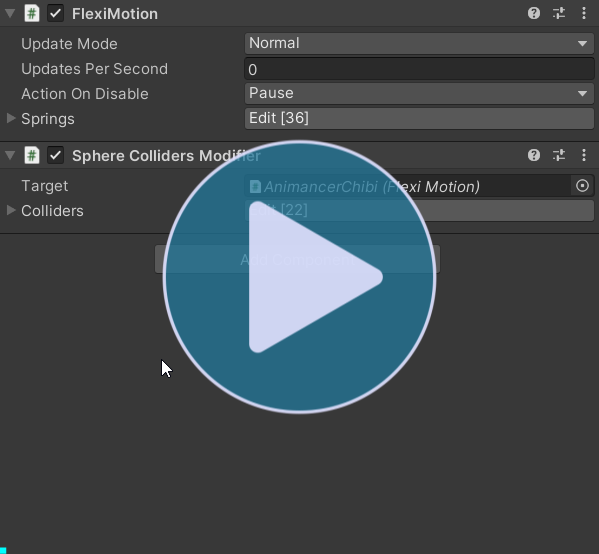This screenshot has height=554, width=599.
Task: Click the Updates Per Second field
Action: pyautogui.click(x=419, y=69)
